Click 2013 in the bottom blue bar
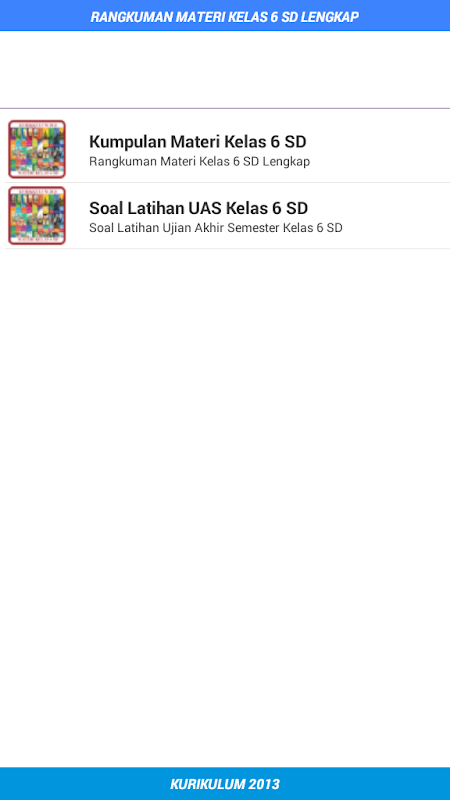This screenshot has width=450, height=800. click(x=264, y=784)
